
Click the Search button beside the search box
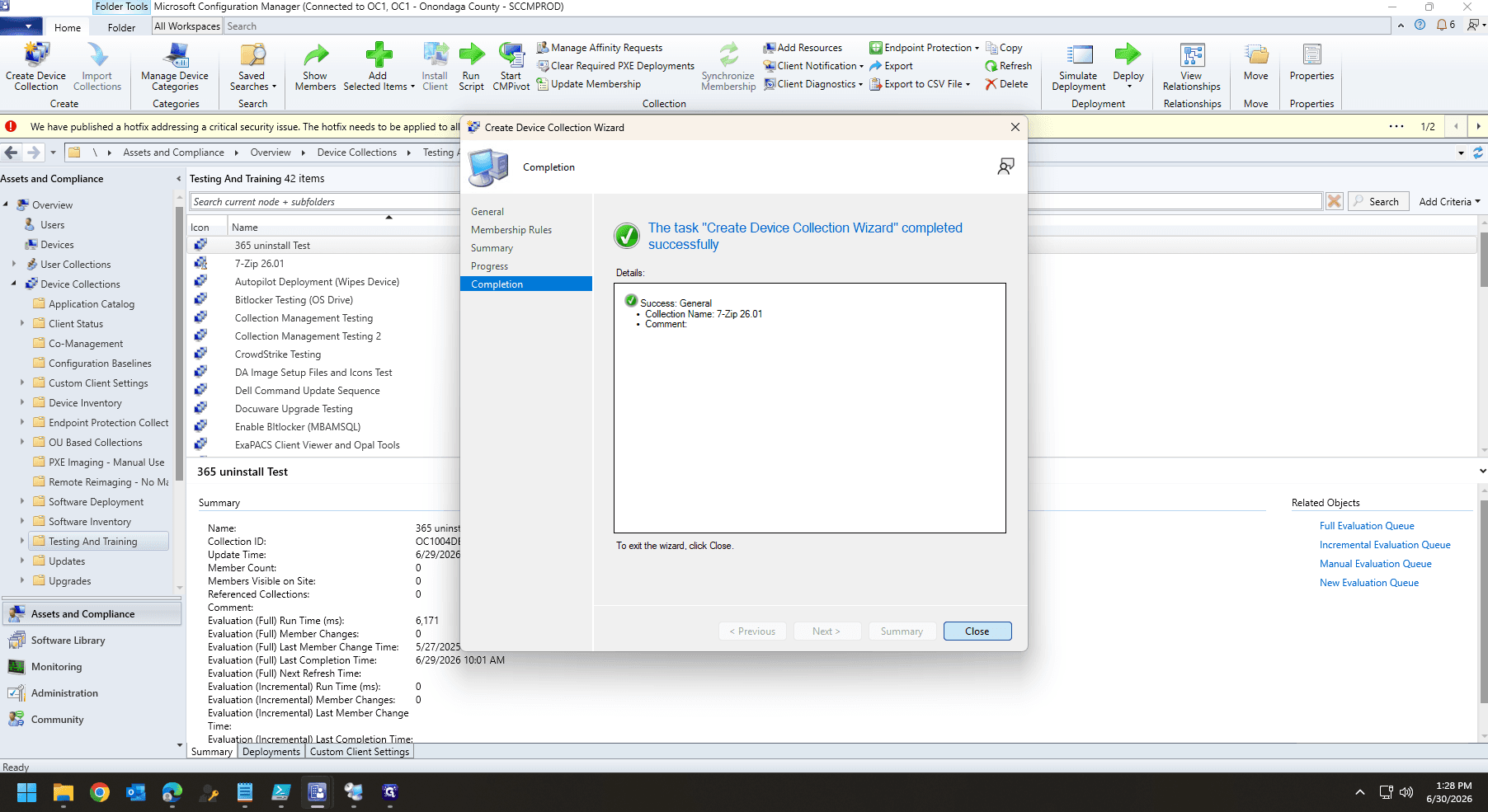coord(1377,201)
